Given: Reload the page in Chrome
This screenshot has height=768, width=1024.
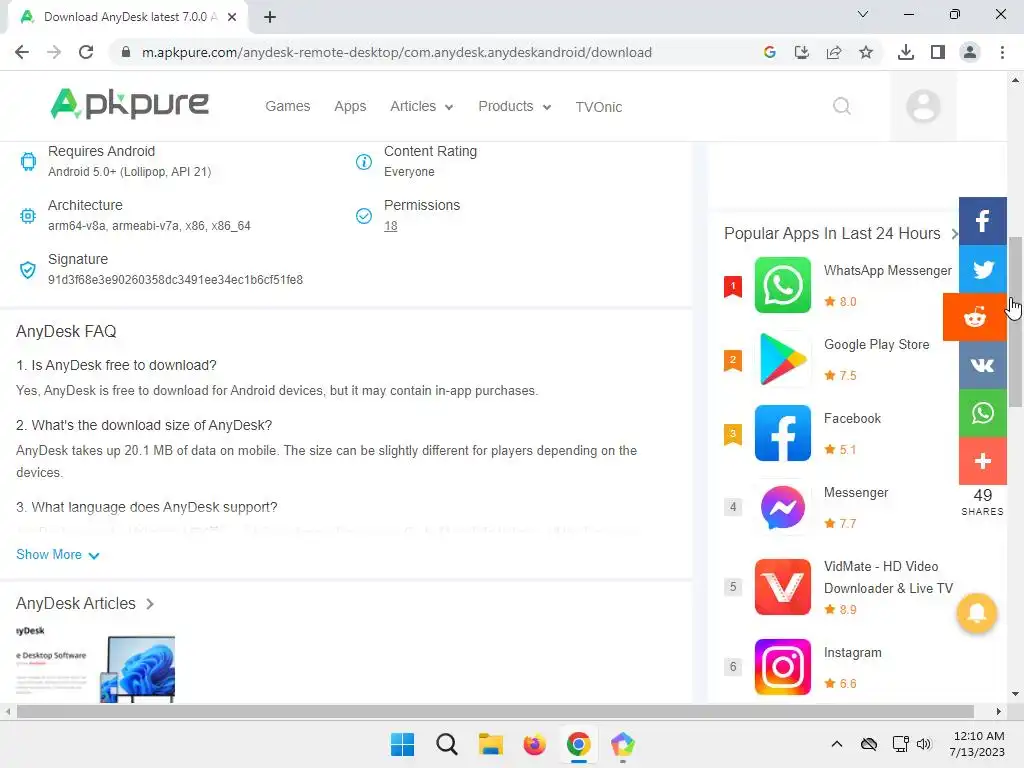Looking at the screenshot, I should (x=86, y=52).
